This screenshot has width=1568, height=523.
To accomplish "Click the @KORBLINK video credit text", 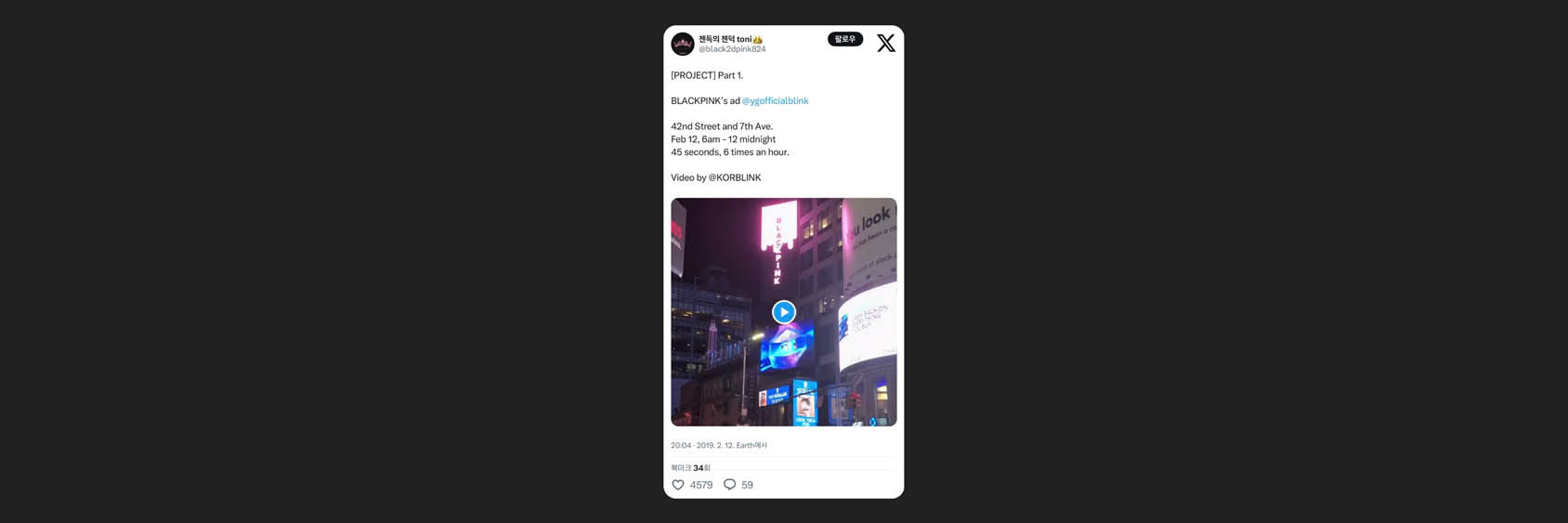I will pos(735,177).
